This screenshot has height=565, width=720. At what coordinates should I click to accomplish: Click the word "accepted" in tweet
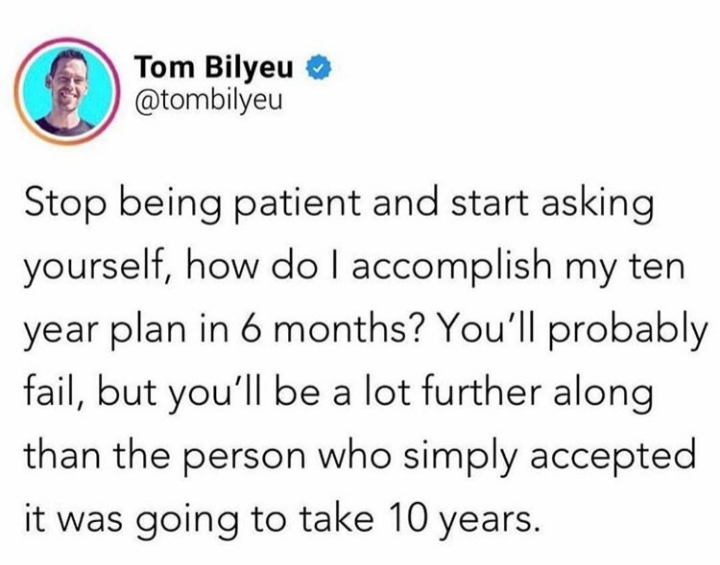pyautogui.click(x=613, y=458)
